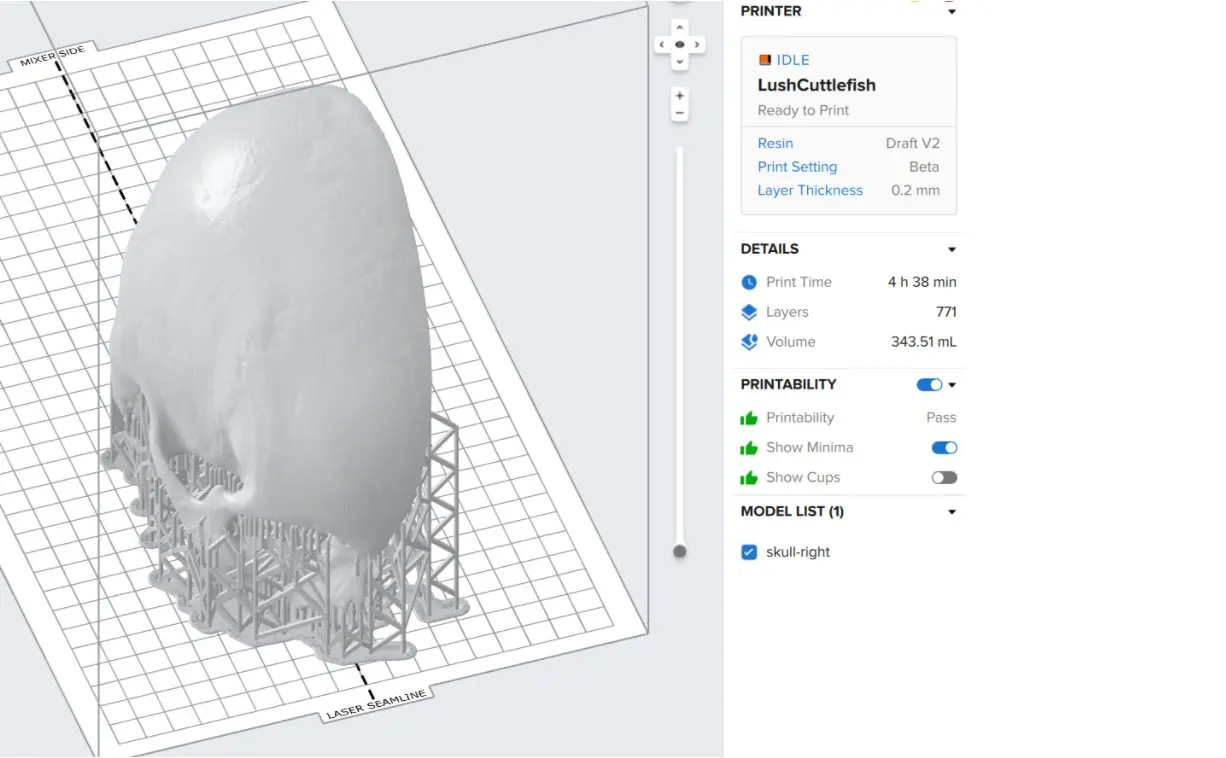The width and height of the screenshot is (1226, 758).
Task: Enable the Show Cups toggle
Action: (944, 478)
